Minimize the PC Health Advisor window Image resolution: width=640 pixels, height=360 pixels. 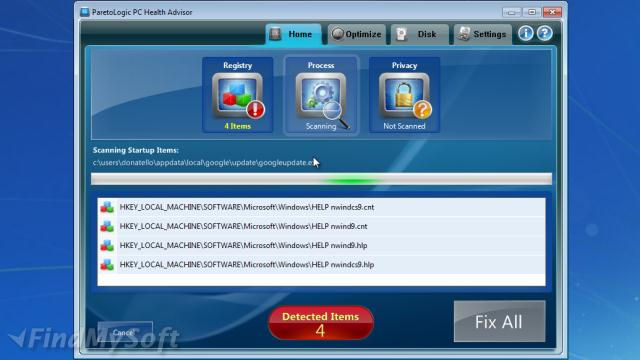click(511, 12)
